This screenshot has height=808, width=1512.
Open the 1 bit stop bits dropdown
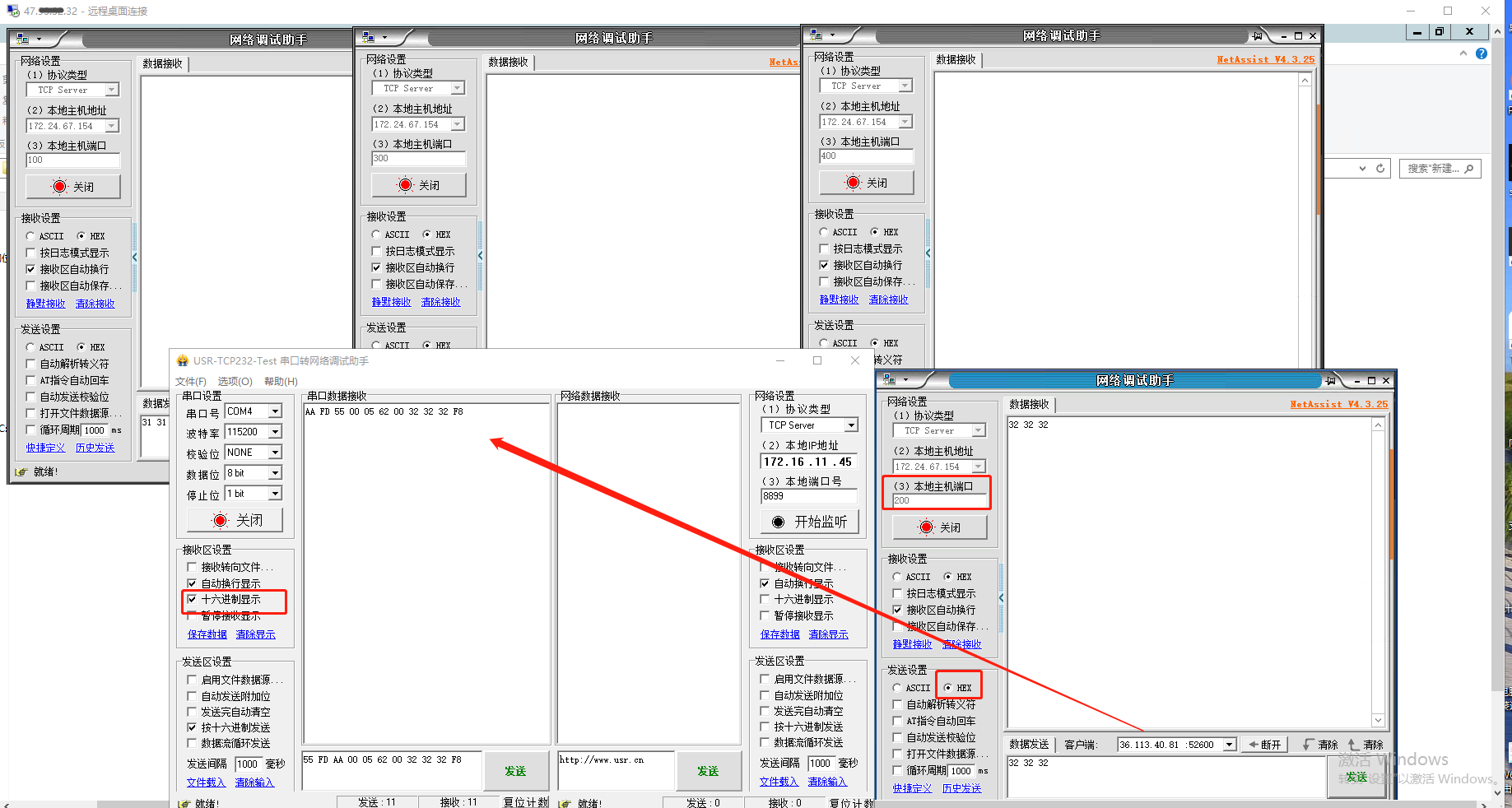coord(276,494)
